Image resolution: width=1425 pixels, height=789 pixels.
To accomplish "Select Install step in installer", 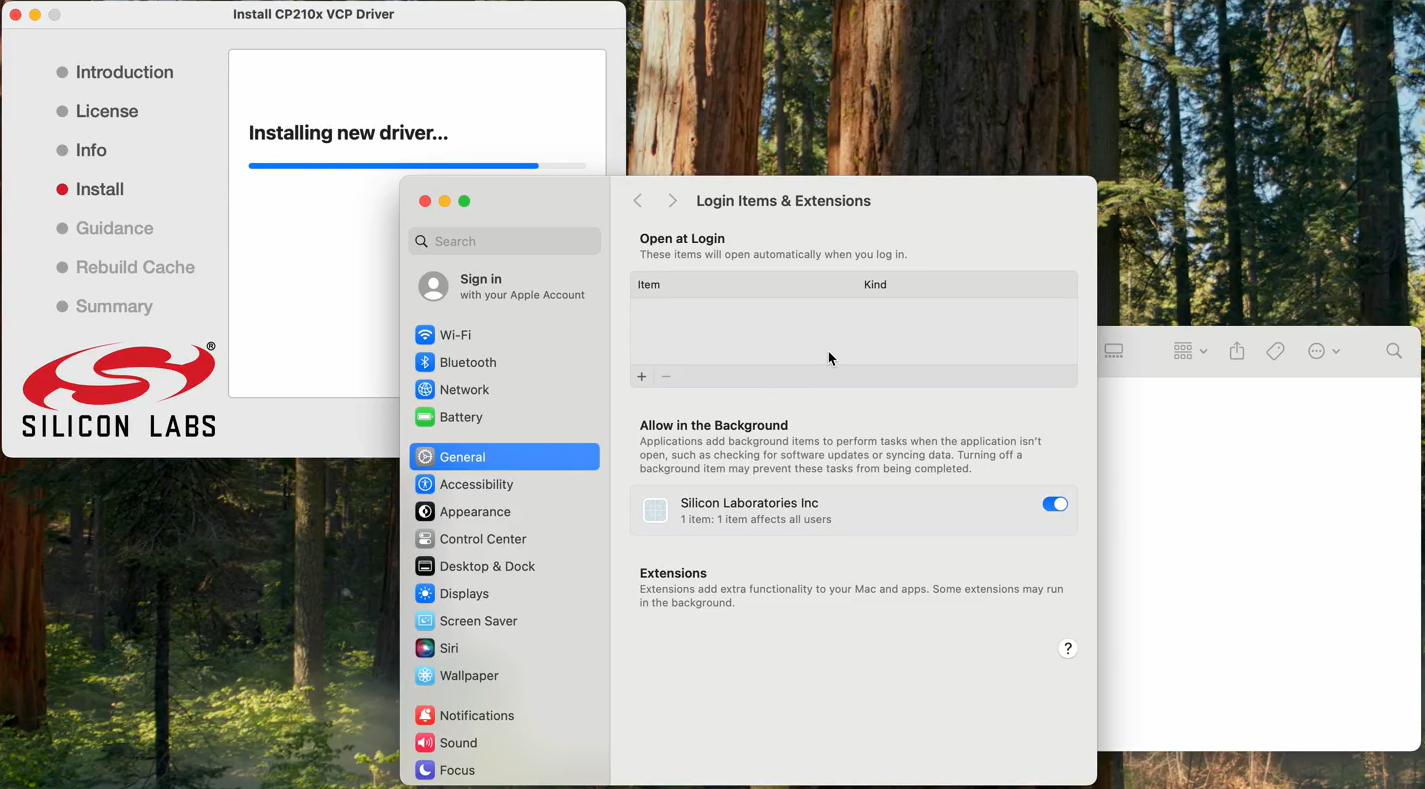I will [x=90, y=189].
